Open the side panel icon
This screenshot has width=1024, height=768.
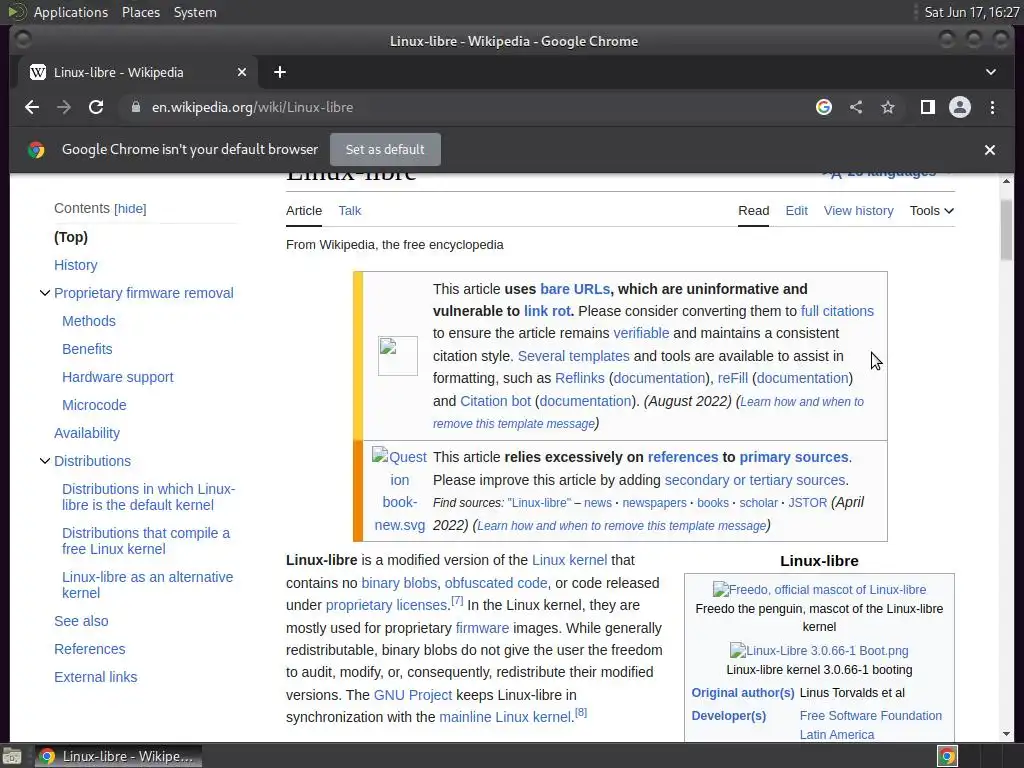927,107
